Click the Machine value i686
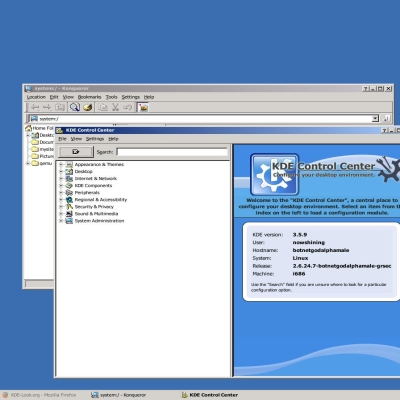The height and width of the screenshot is (400, 400). coord(299,274)
